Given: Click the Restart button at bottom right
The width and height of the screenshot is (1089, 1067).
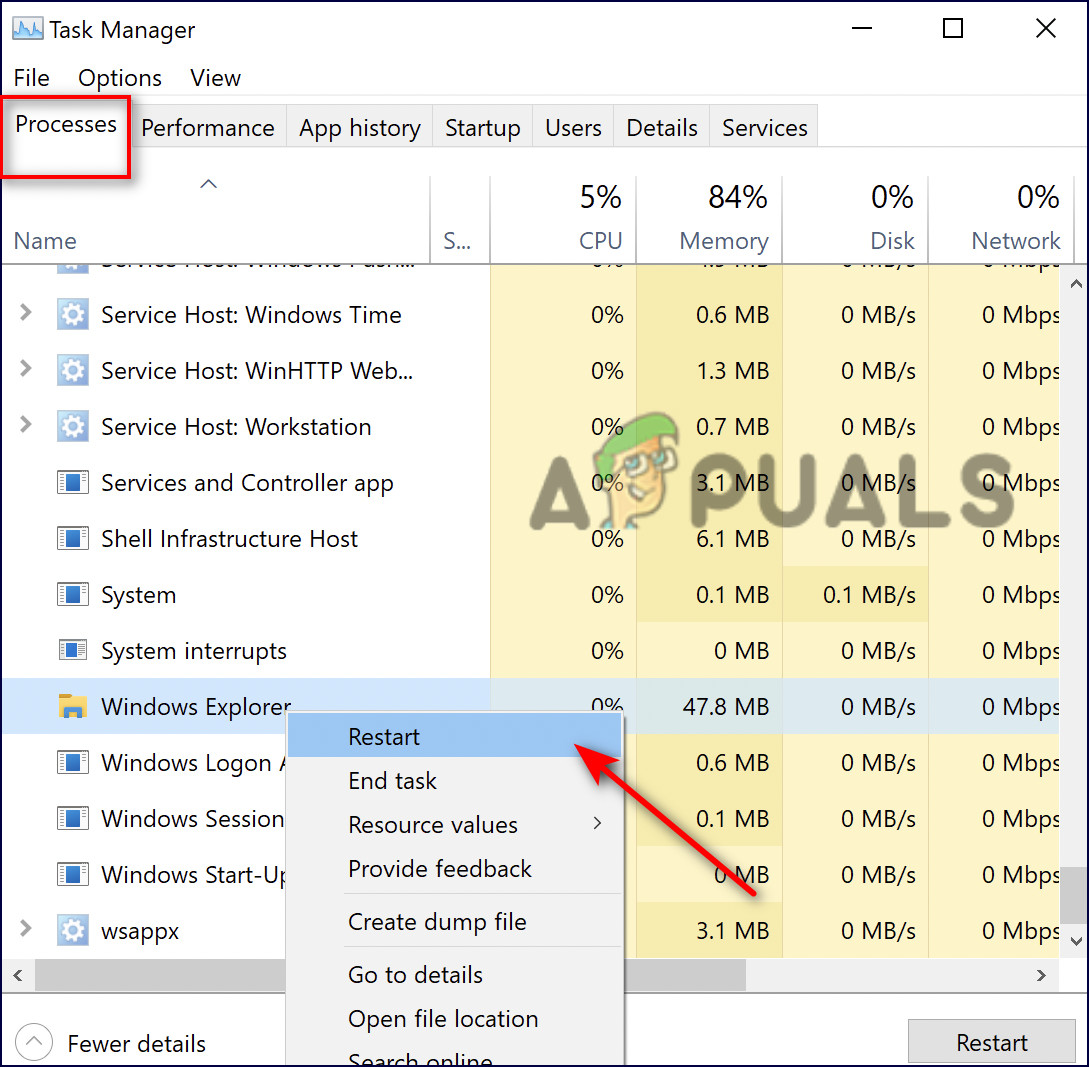Looking at the screenshot, I should coord(991,1042).
